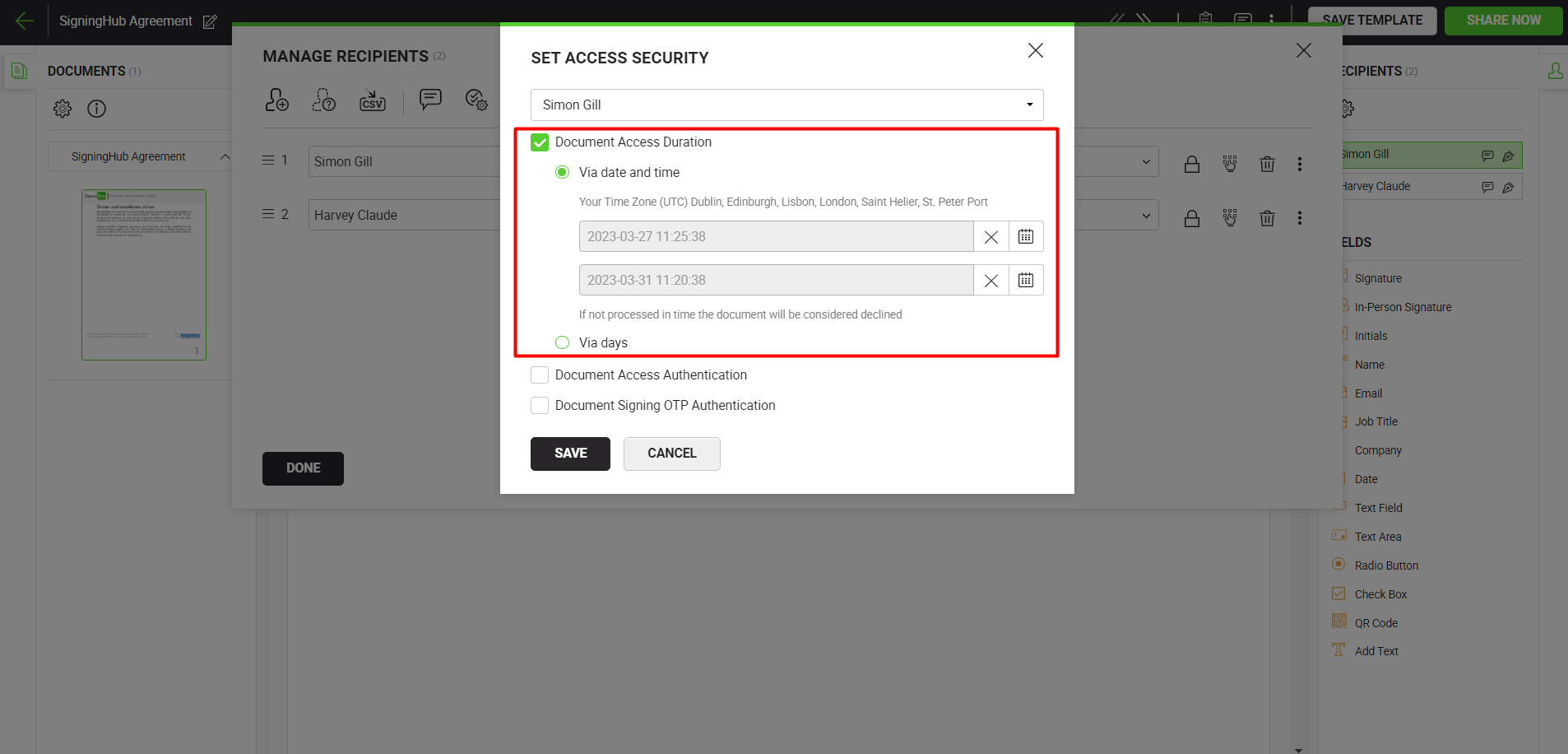Viewport: 1568px width, 754px height.
Task: Enable Document Access Authentication checkbox
Action: click(540, 375)
